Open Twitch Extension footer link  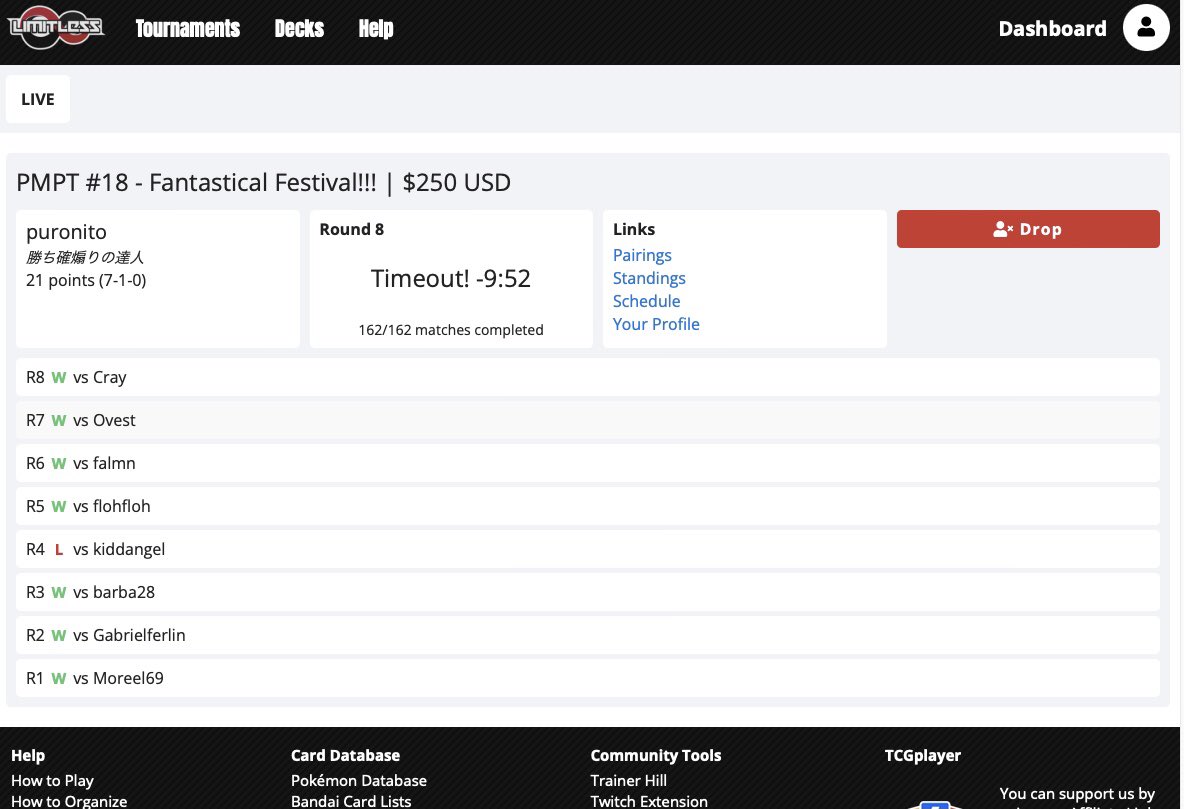pyautogui.click(x=649, y=801)
